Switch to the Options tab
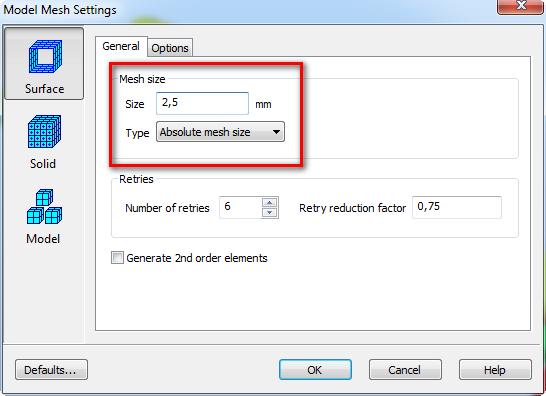Image resolution: width=546 pixels, height=396 pixels. coord(170,48)
